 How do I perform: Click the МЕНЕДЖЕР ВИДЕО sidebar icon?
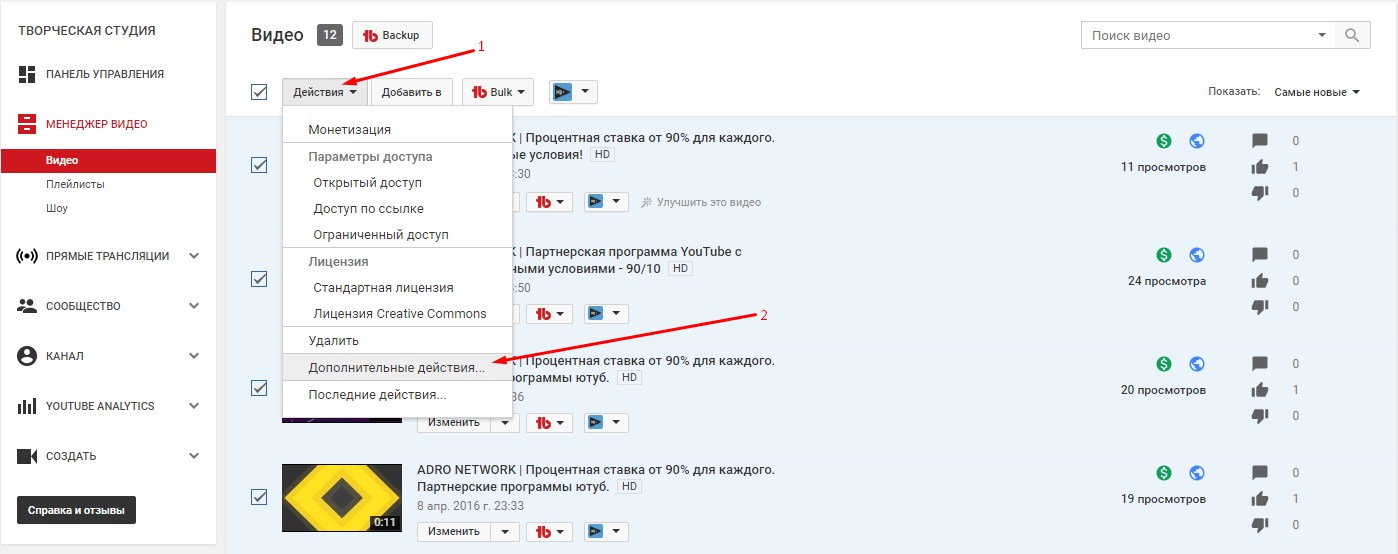pos(27,124)
